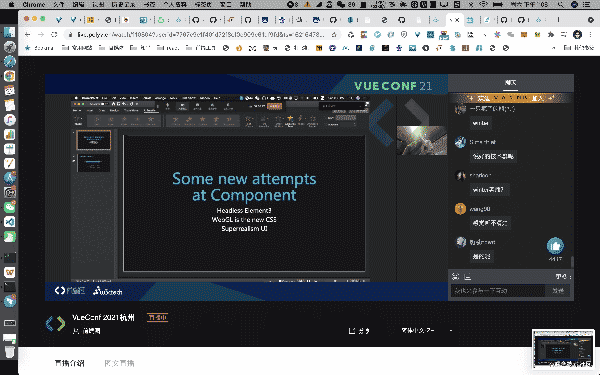Open Finder from the Dock

pos(10,32)
